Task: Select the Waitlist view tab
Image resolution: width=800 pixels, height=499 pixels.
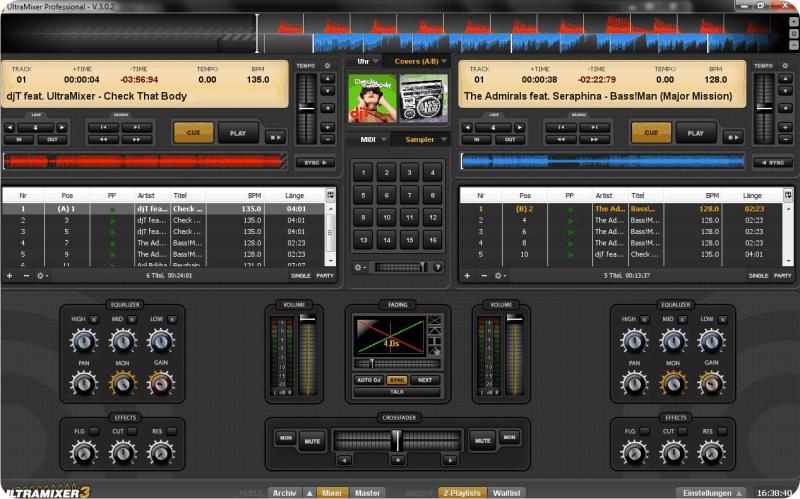Action: pyautogui.click(x=506, y=492)
